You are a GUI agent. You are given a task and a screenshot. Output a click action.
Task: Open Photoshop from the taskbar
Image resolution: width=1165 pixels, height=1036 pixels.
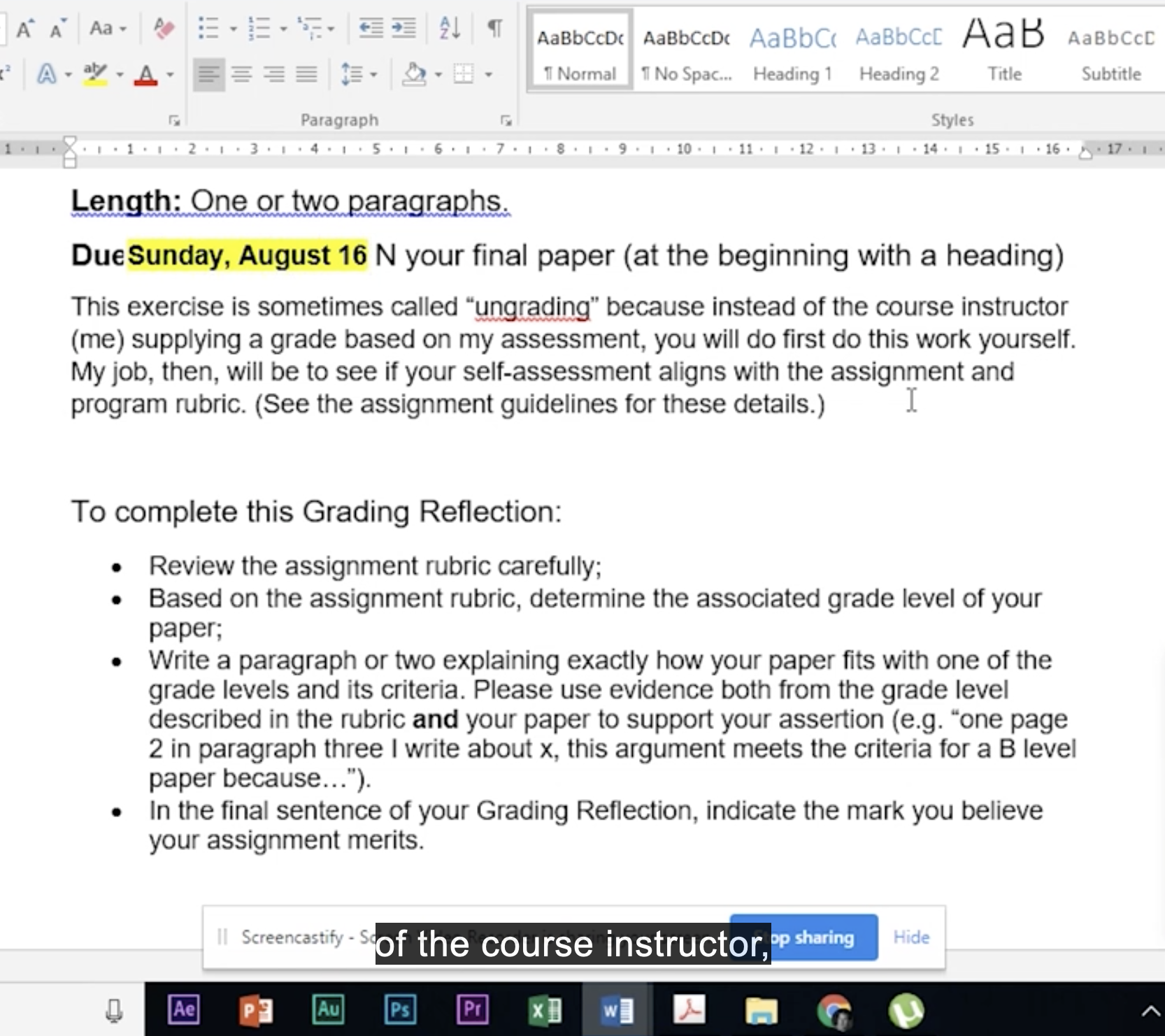point(400,1010)
